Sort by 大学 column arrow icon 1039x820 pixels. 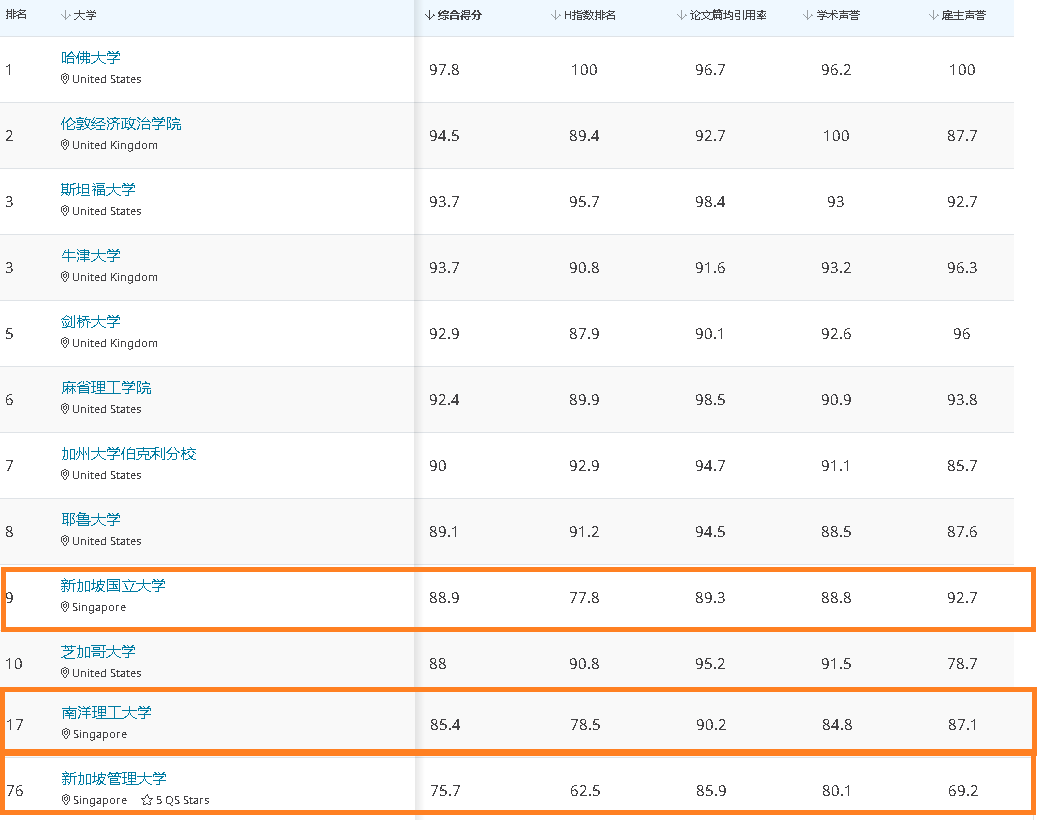[x=66, y=15]
